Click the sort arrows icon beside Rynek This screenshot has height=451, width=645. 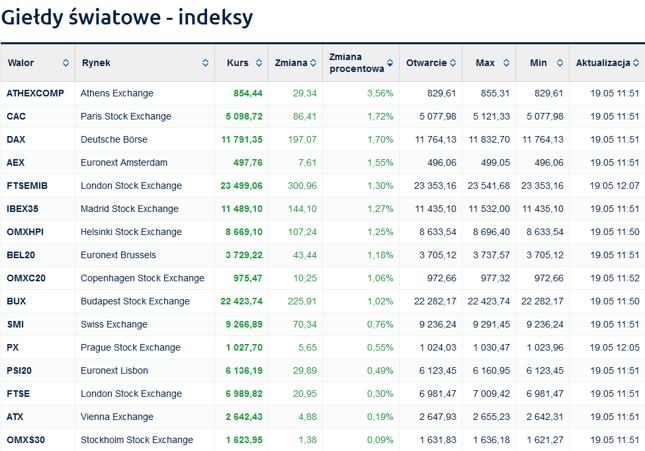coord(206,63)
